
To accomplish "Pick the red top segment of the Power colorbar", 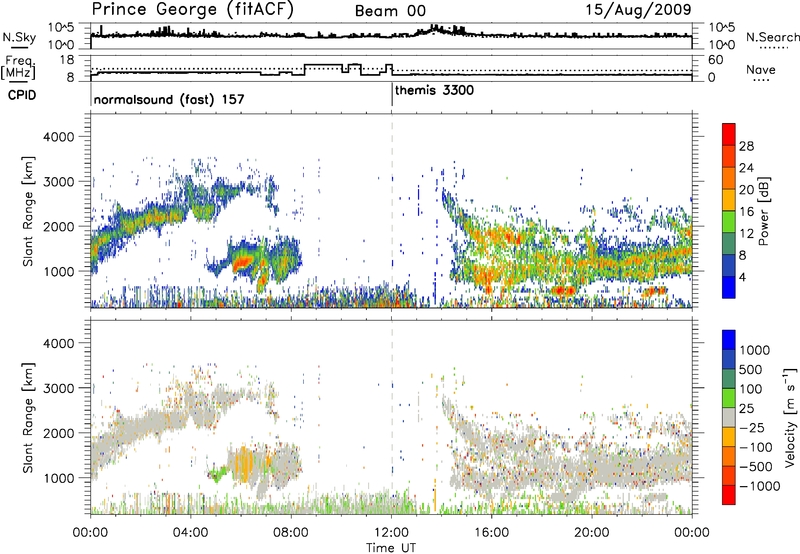I will pos(728,134).
